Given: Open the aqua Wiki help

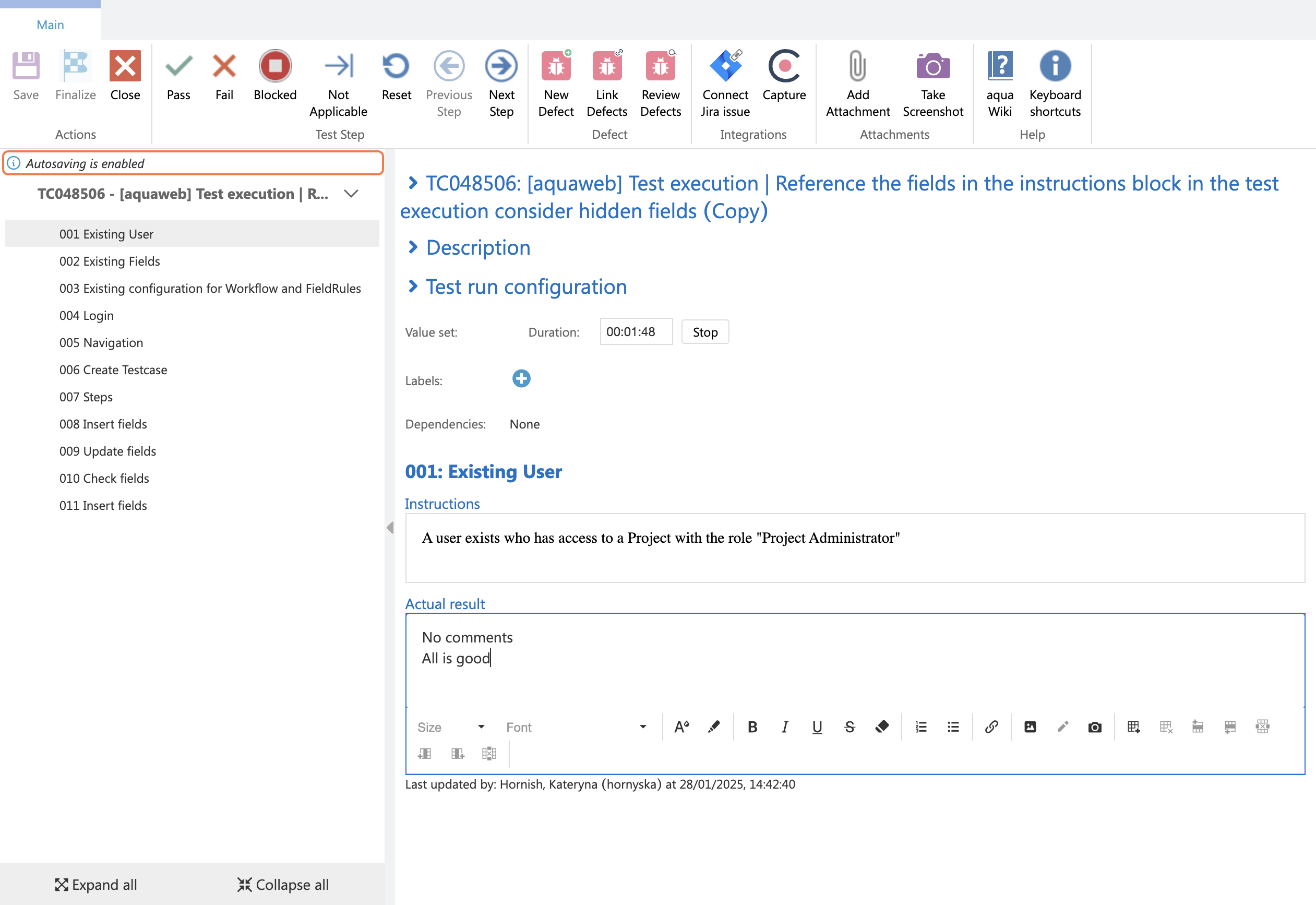Looking at the screenshot, I should (x=999, y=67).
